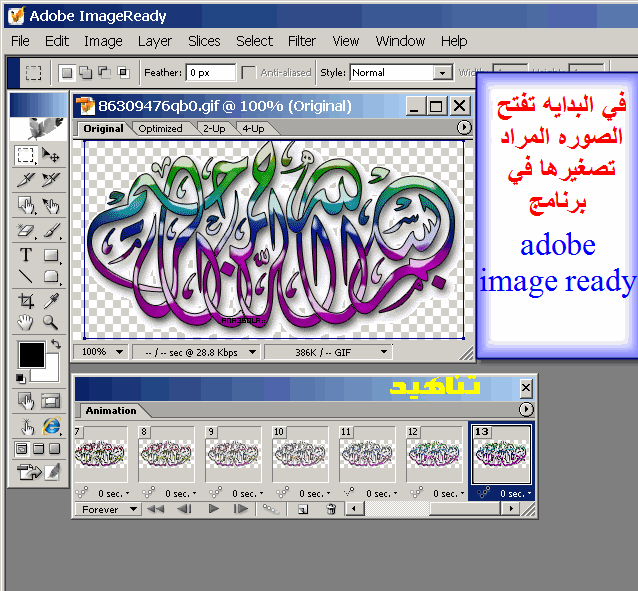Click the black foreground color swatch

[32, 355]
